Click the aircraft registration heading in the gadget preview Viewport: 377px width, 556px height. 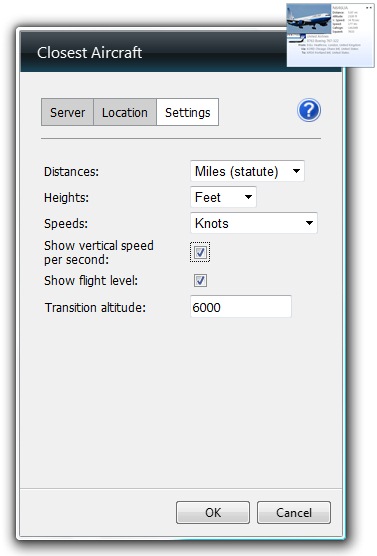click(x=340, y=8)
